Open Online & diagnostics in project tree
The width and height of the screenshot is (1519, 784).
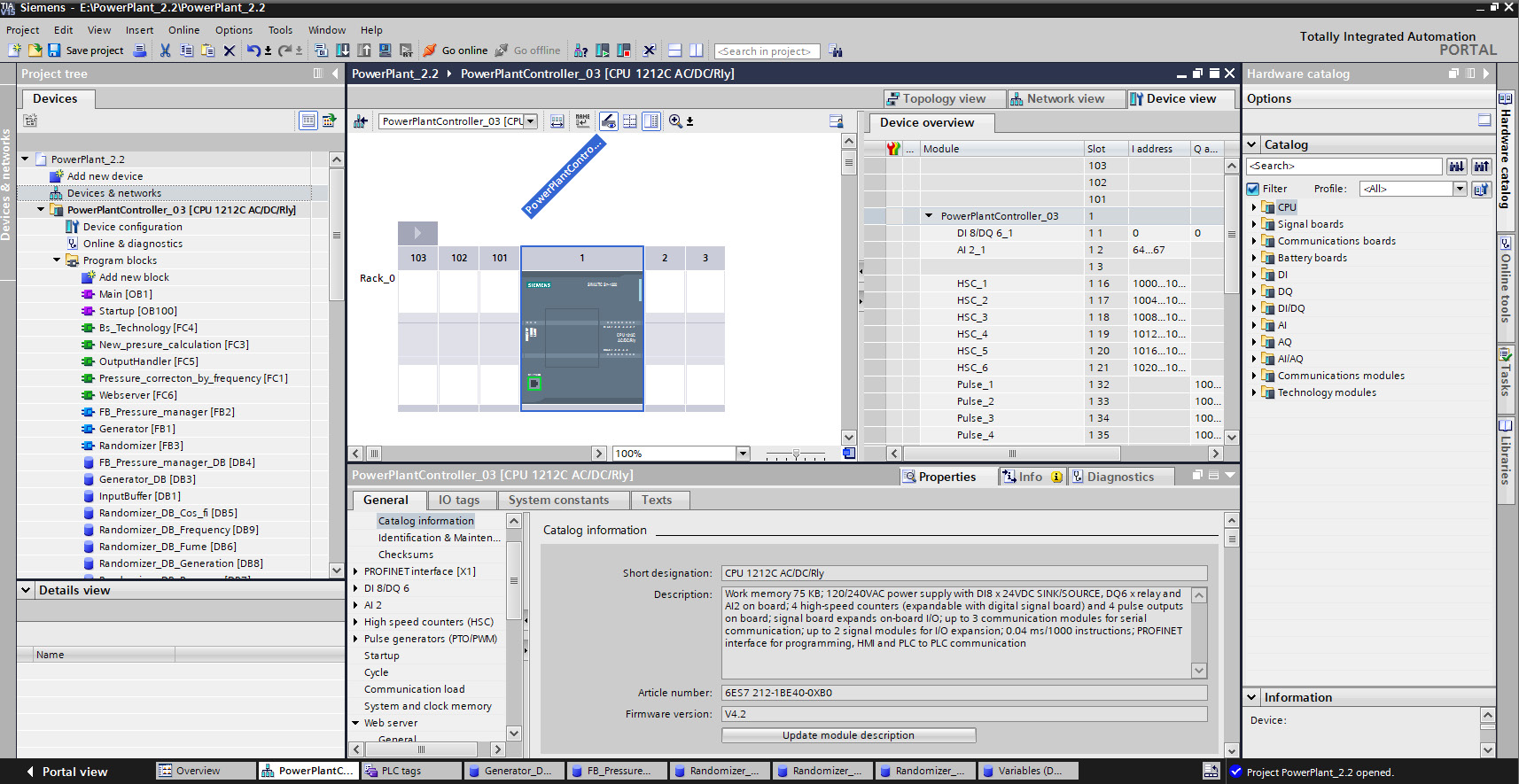[x=133, y=244]
